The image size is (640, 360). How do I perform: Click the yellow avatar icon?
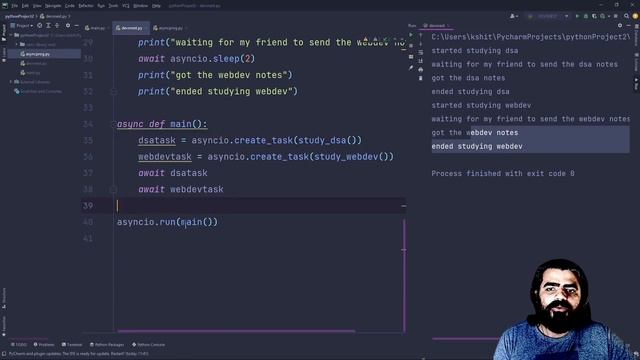coord(636,16)
